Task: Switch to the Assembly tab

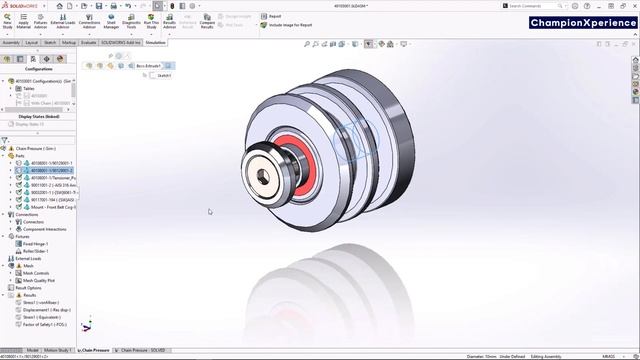Action: (x=11, y=42)
